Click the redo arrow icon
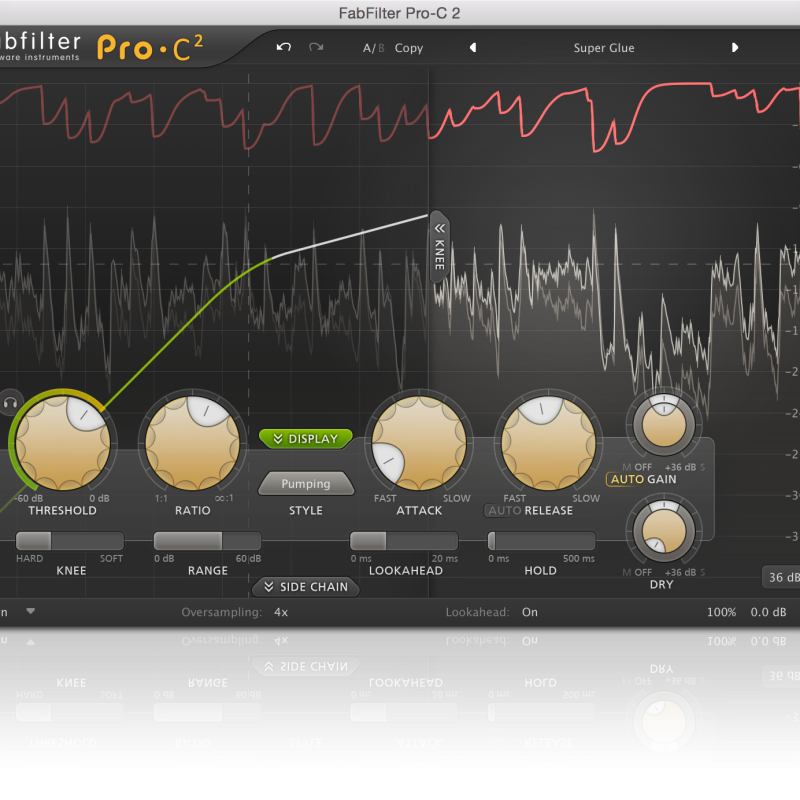Screen dimensions: 800x800 [x=316, y=47]
